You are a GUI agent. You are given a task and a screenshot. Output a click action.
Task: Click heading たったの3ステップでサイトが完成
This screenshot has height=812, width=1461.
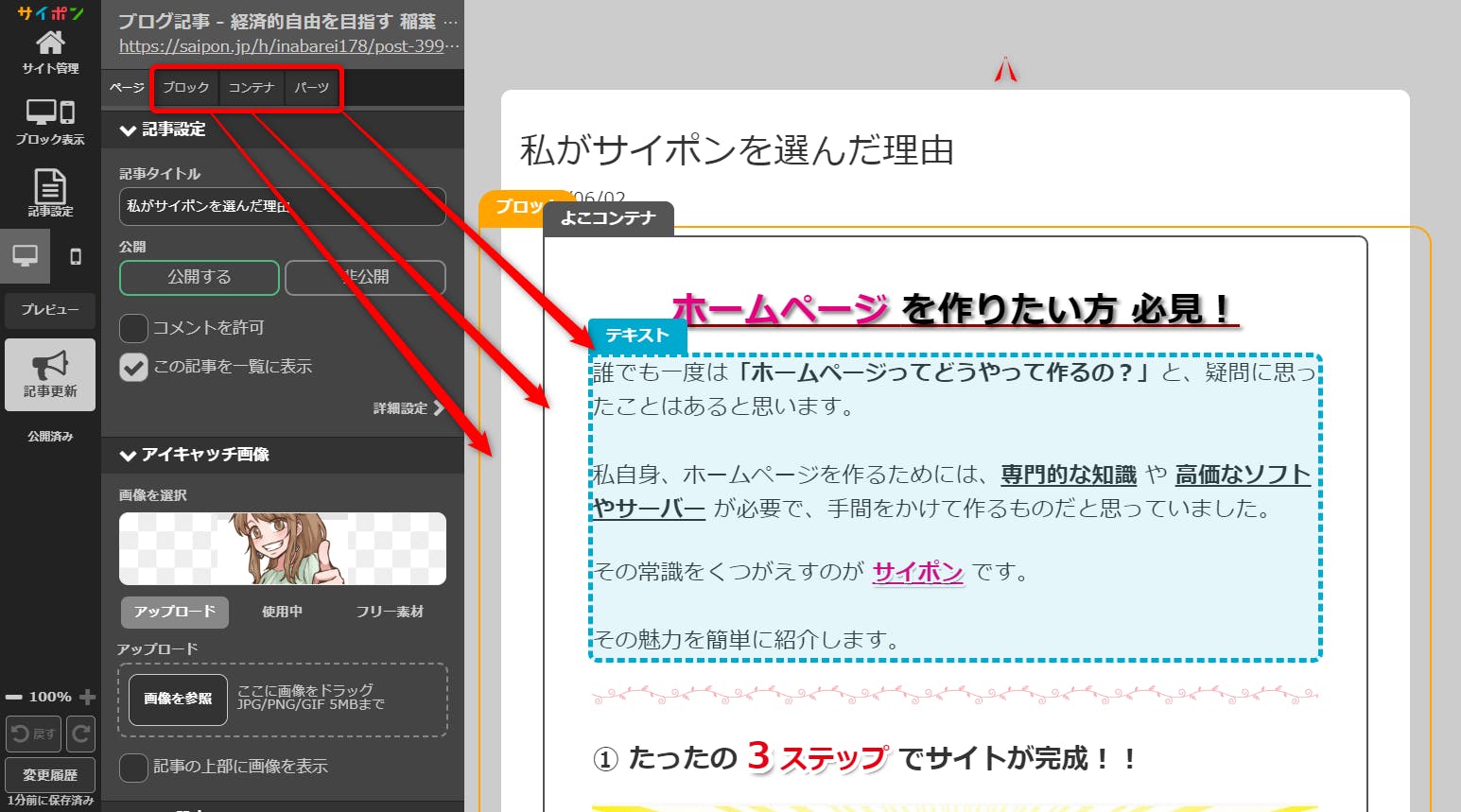864,757
